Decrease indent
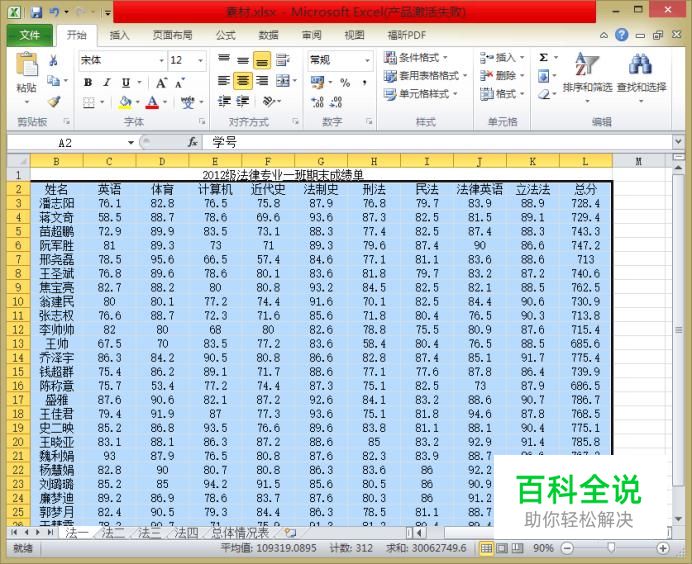This screenshot has width=692, height=564. click(x=224, y=102)
